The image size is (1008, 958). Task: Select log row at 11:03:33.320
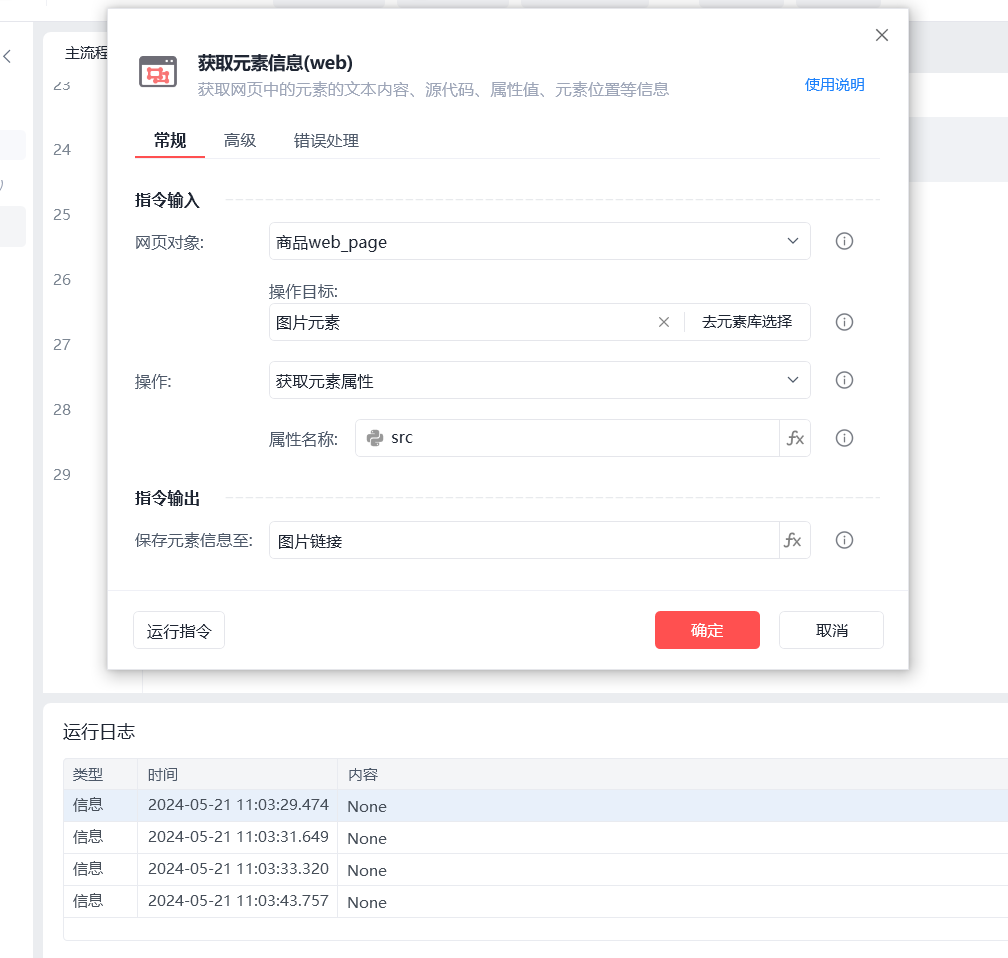click(536, 870)
